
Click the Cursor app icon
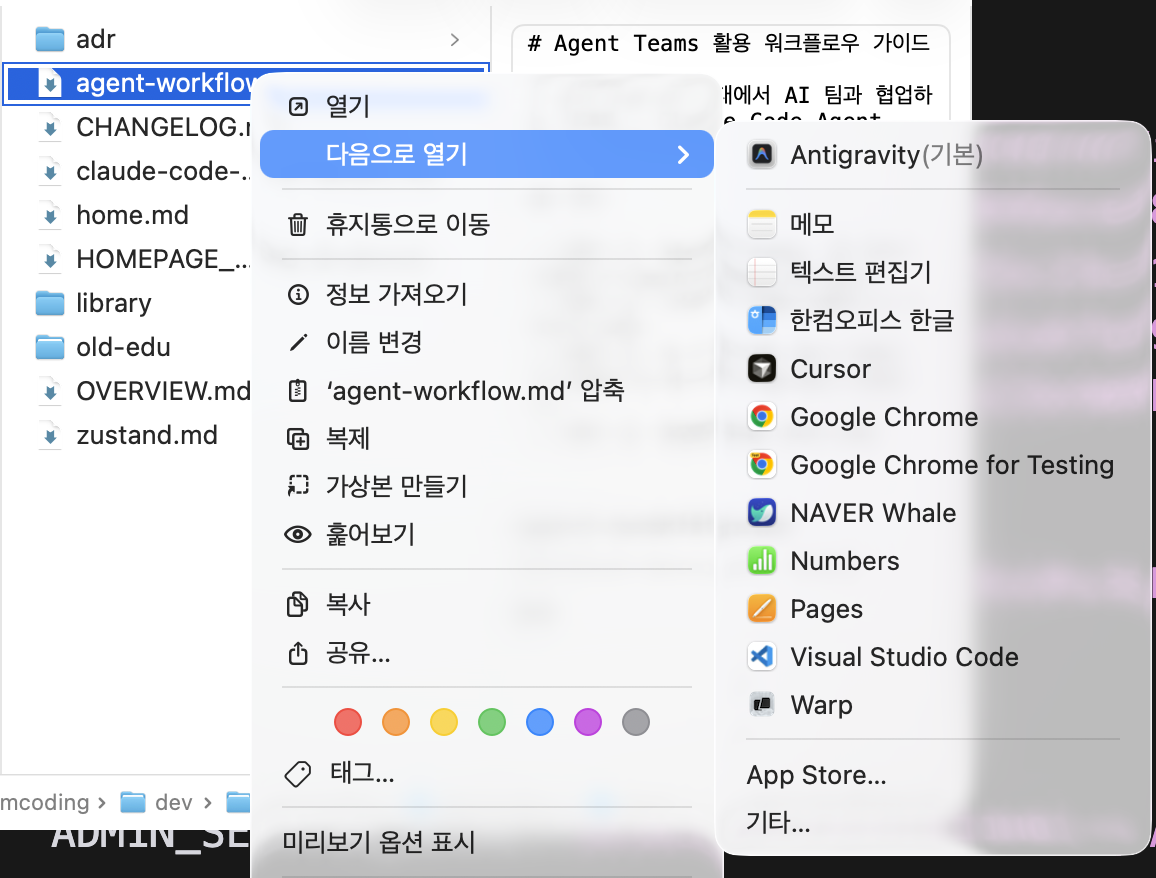(x=762, y=369)
